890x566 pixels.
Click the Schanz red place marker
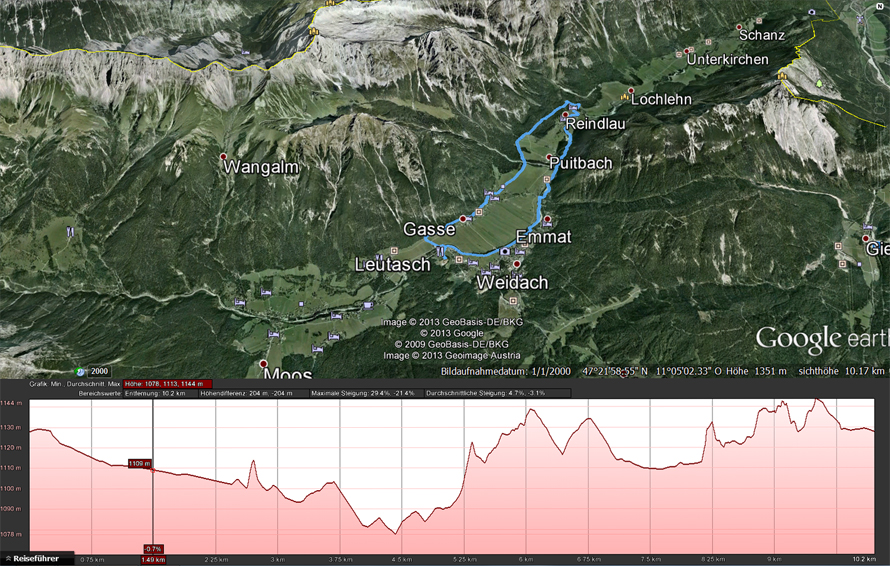(x=739, y=27)
